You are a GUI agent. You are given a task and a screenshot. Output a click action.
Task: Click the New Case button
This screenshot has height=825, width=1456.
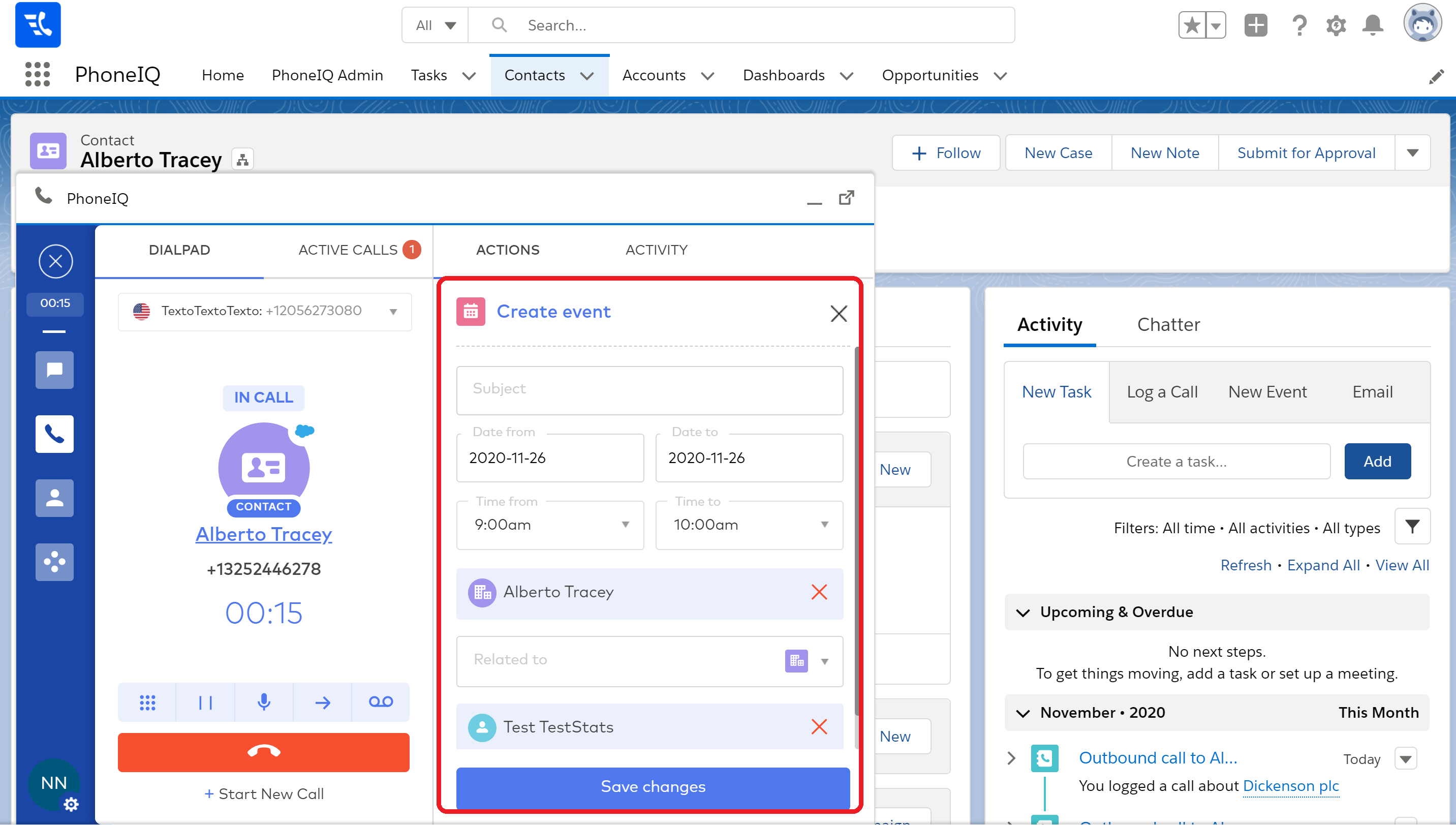[1059, 153]
